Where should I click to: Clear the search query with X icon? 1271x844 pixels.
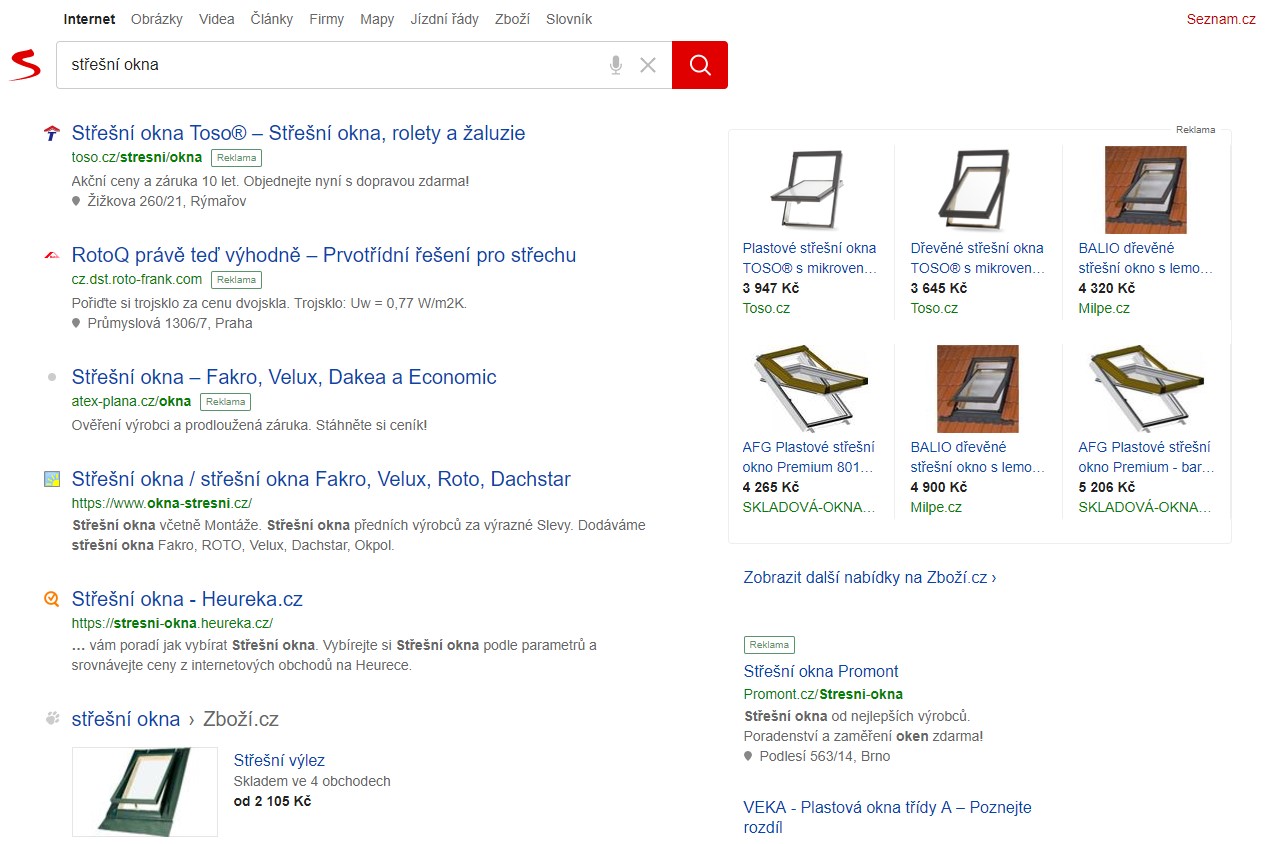pos(648,65)
